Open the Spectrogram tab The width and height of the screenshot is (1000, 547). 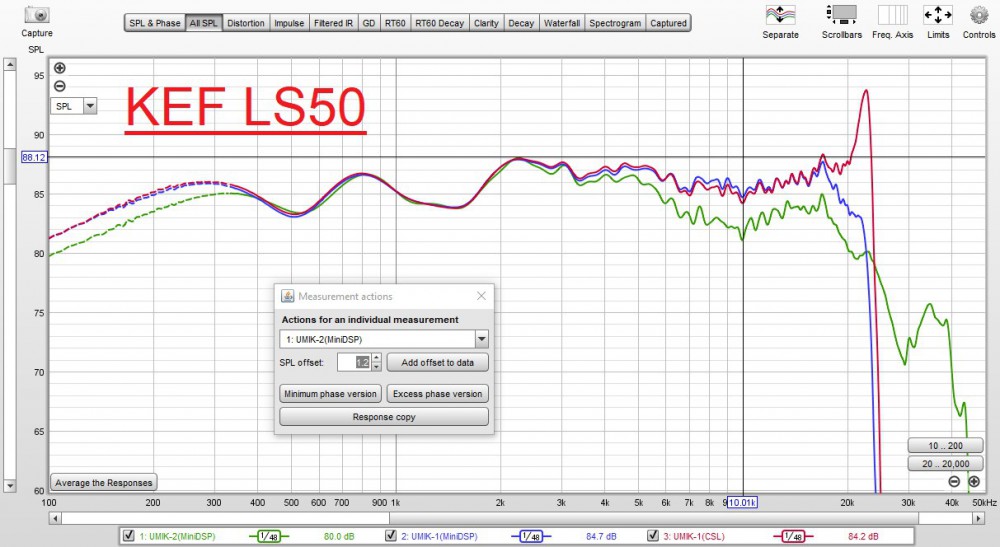click(x=615, y=23)
